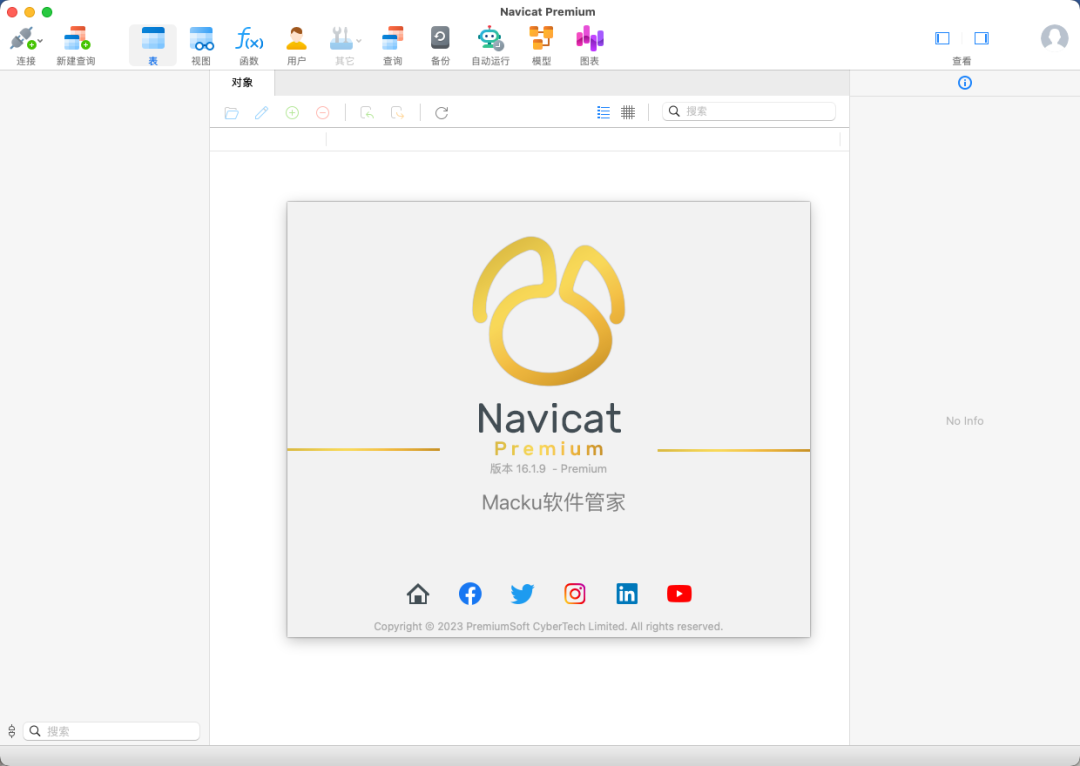Click the copyright PremiumSoft CyberTech text
1080x766 pixels.
point(548,627)
